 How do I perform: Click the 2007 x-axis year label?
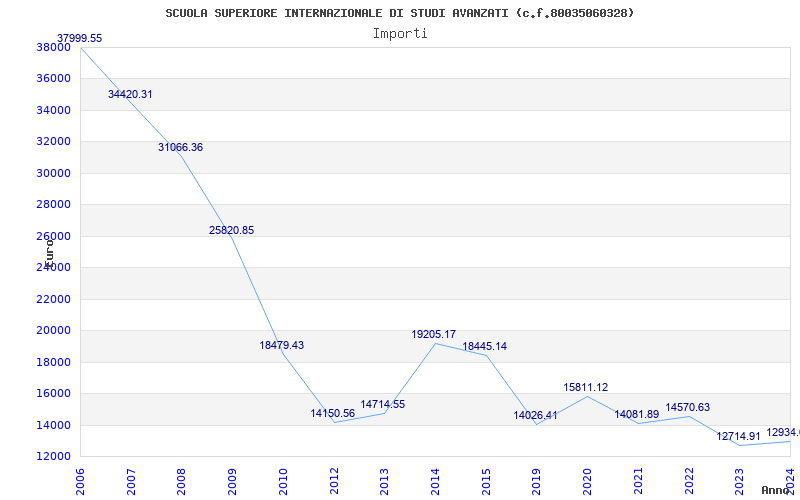click(131, 481)
